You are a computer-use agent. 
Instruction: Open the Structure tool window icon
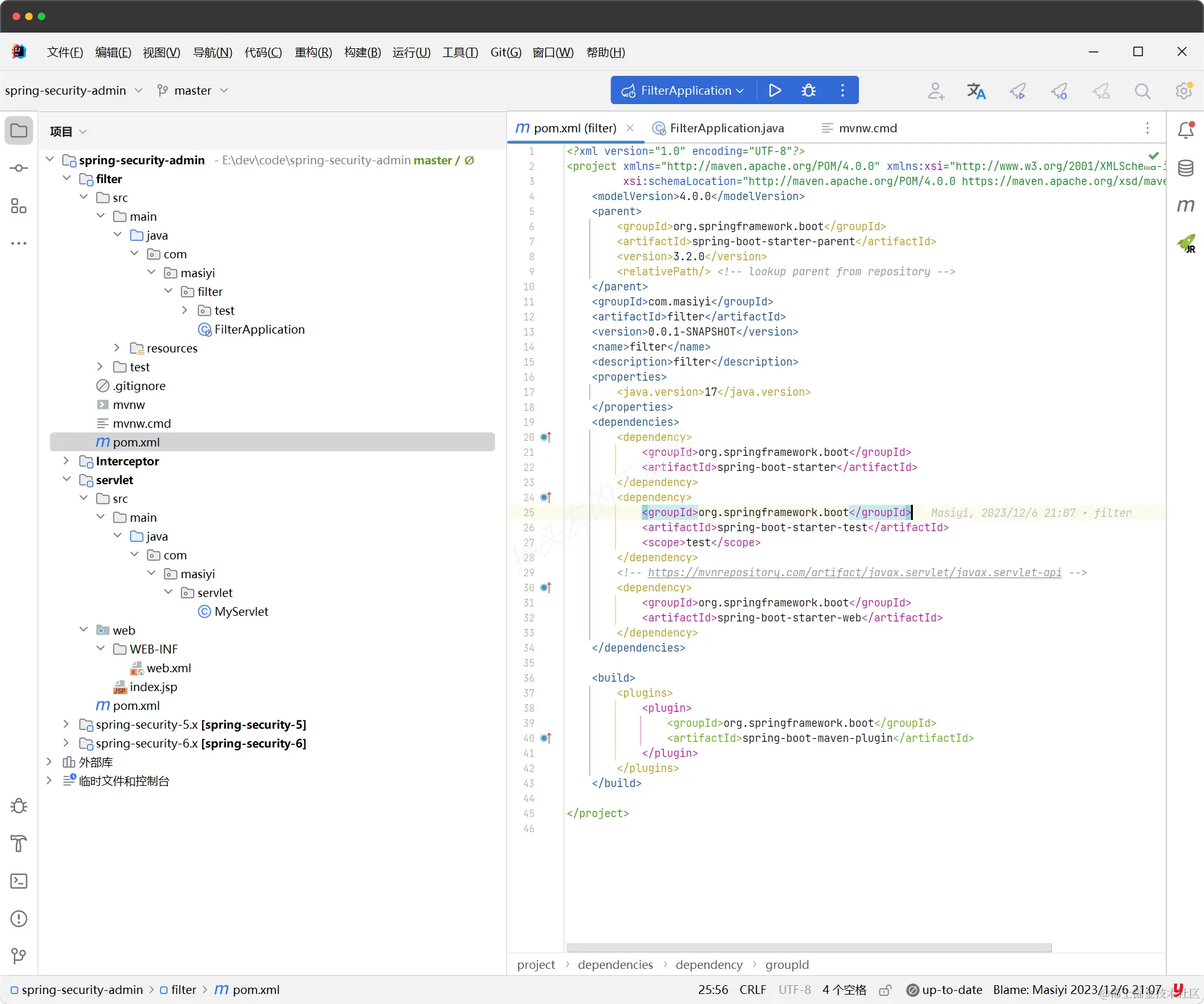(19, 206)
